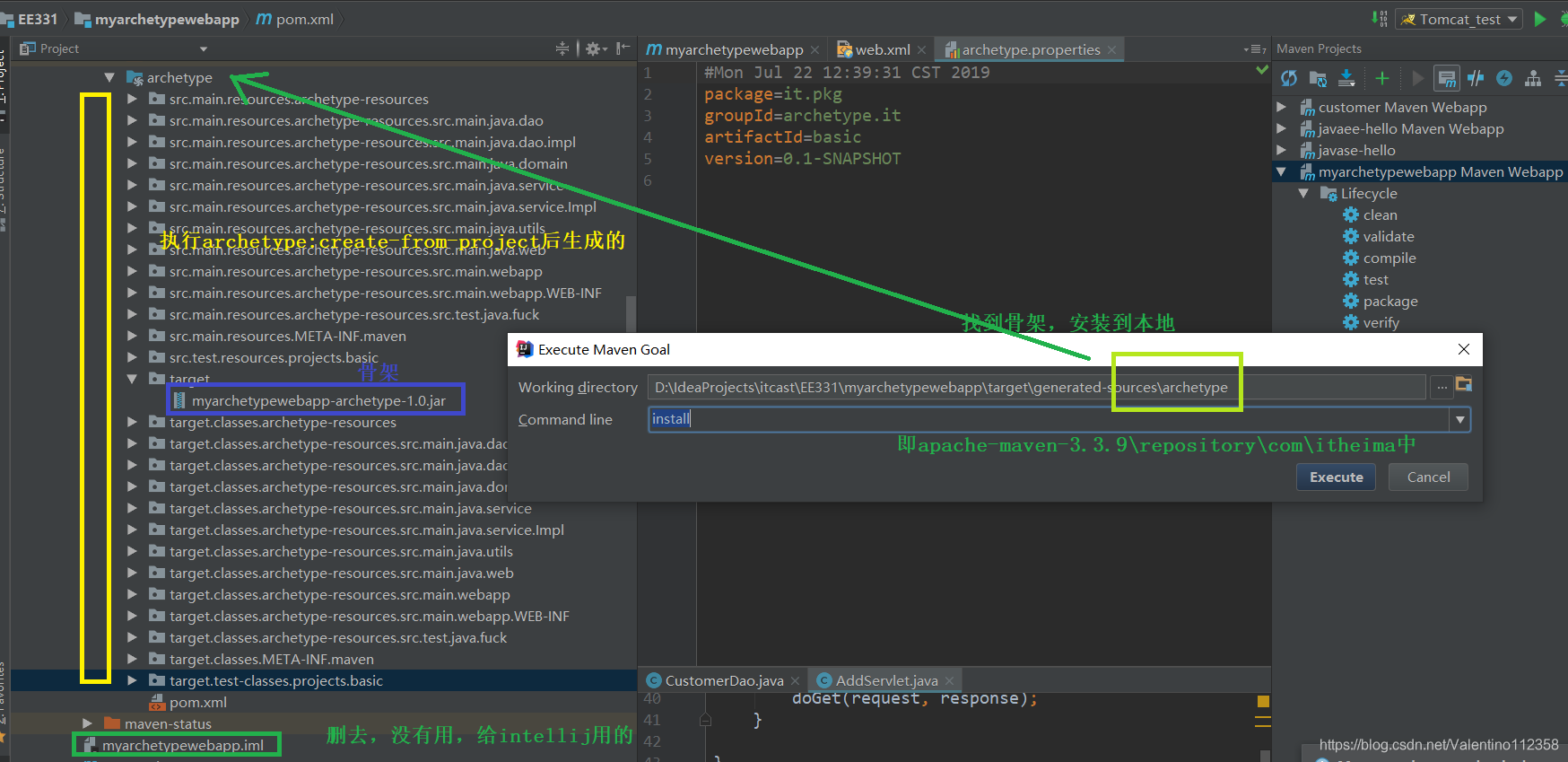
Task: Close the CustomerDao.java tab
Action: 795,681
